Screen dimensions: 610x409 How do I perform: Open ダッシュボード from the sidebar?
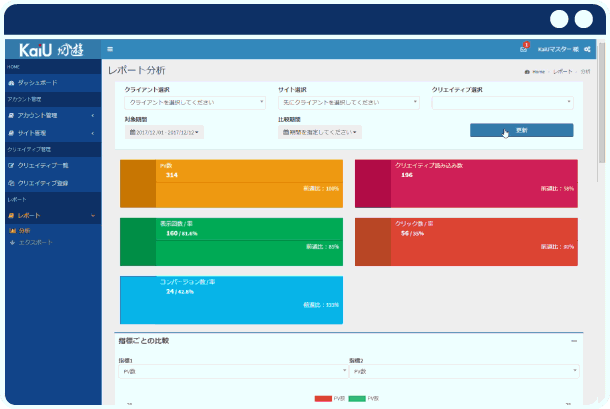(x=38, y=83)
